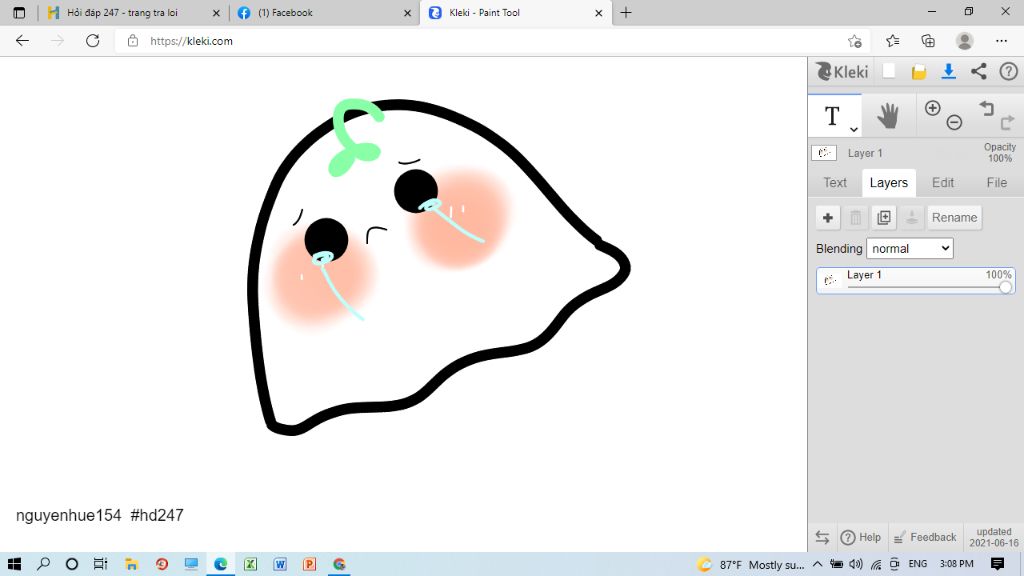
Task: Expand the tool chooser chevron under Text tool
Action: (x=853, y=129)
